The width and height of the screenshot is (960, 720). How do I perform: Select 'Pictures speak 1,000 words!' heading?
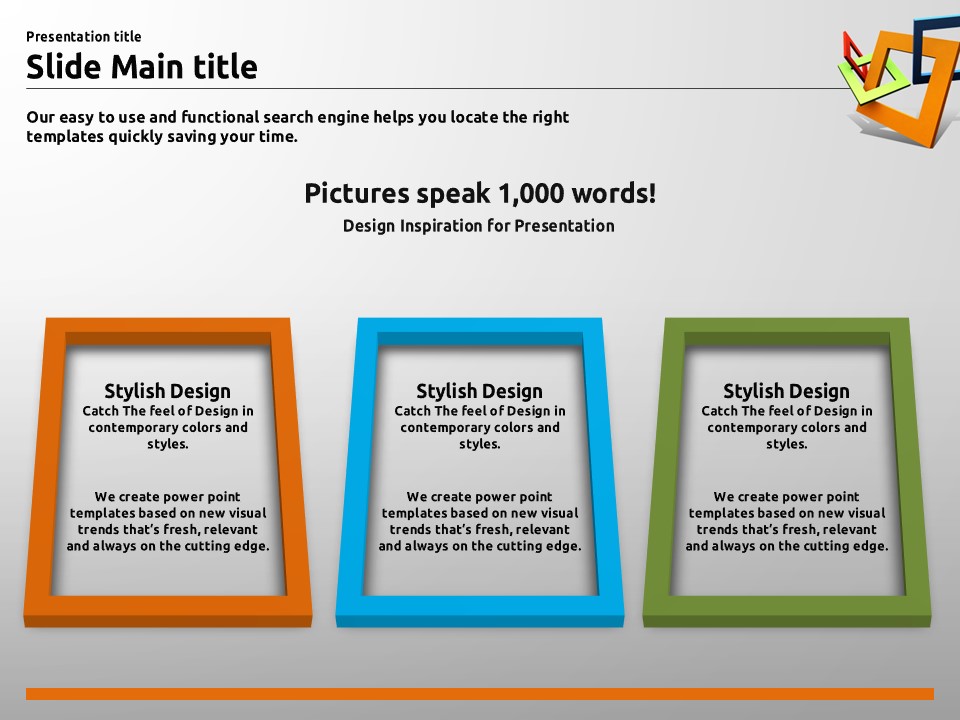tap(480, 193)
